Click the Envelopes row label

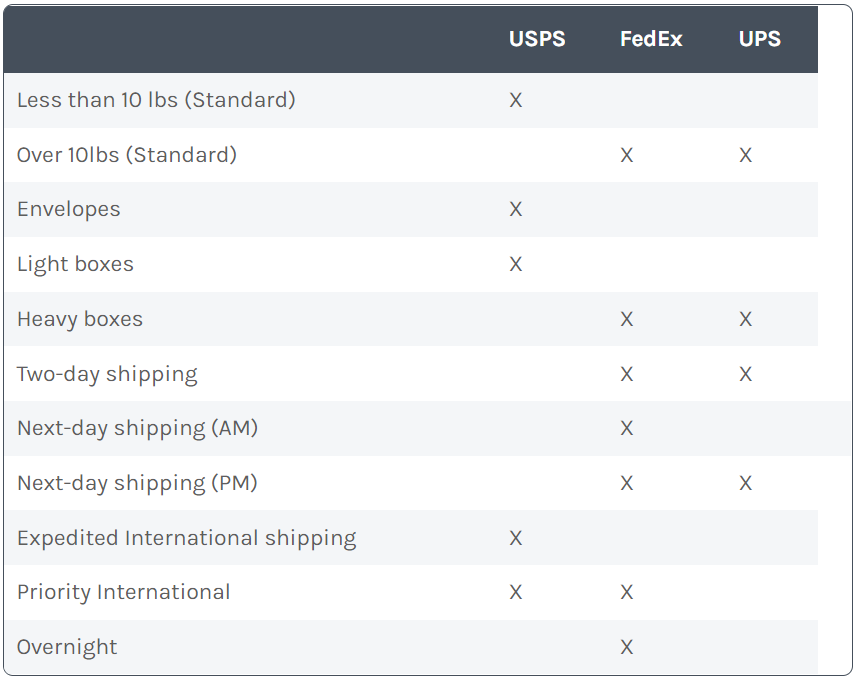68,209
